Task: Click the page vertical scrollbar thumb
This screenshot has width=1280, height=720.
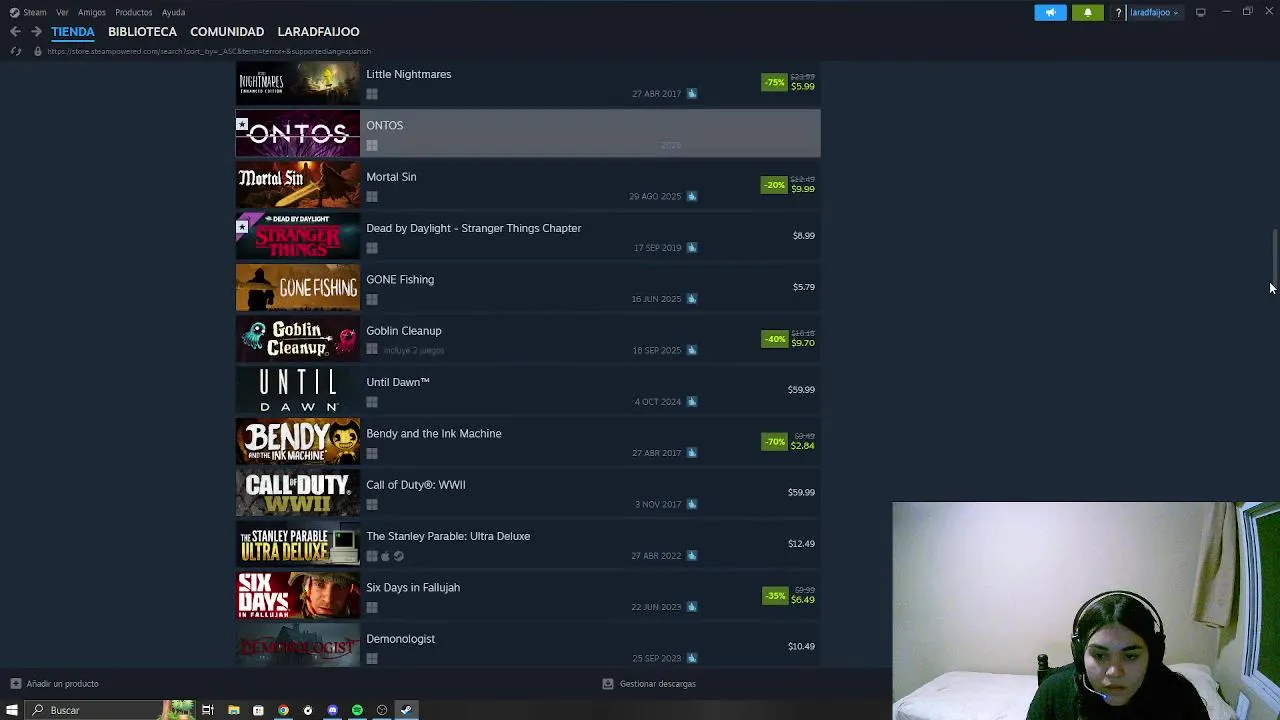Action: (1274, 257)
